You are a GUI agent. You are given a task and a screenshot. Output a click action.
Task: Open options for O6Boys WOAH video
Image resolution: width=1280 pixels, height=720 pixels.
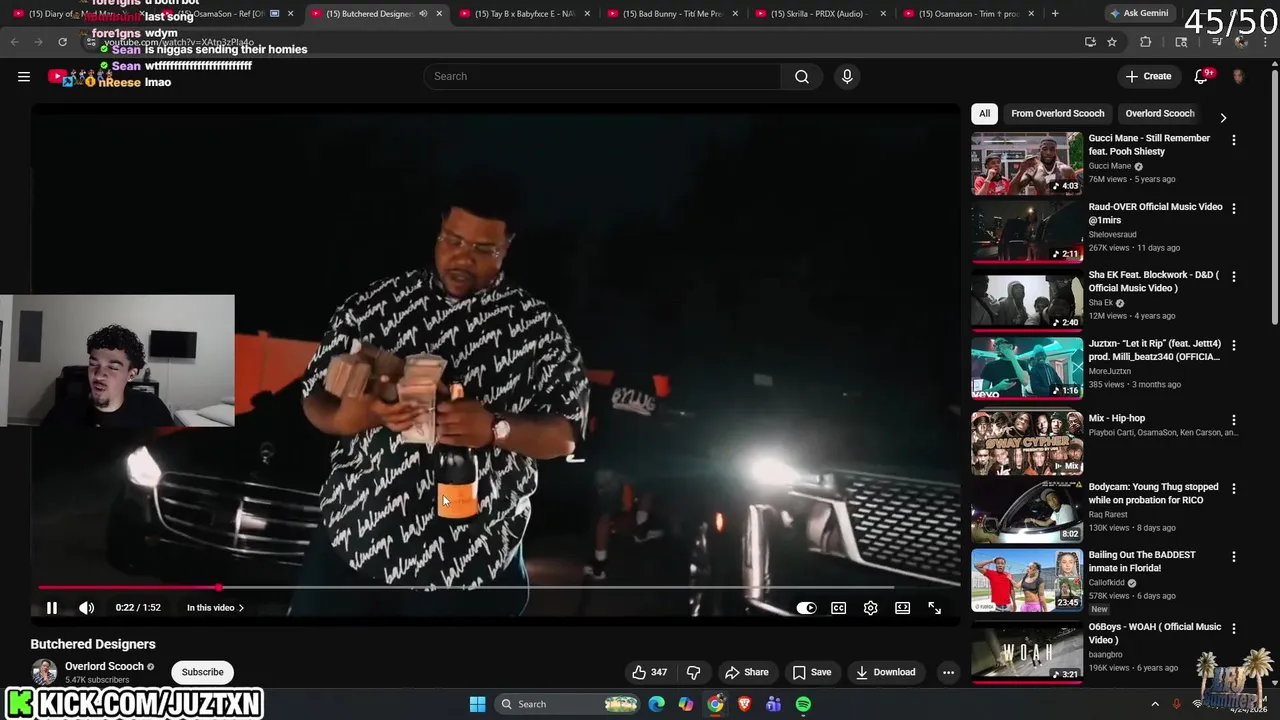click(1233, 629)
